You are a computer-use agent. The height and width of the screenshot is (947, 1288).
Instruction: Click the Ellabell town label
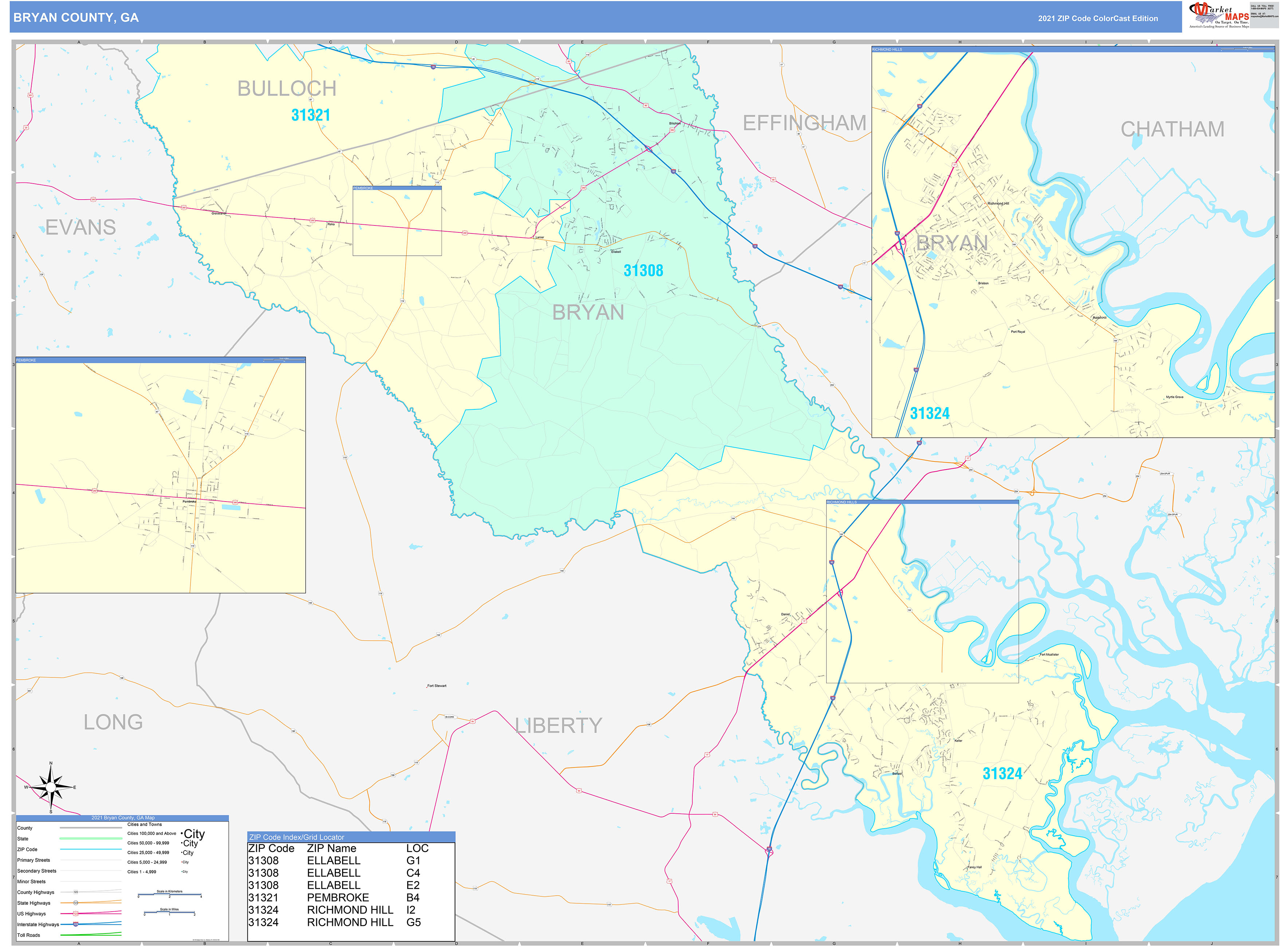point(616,252)
